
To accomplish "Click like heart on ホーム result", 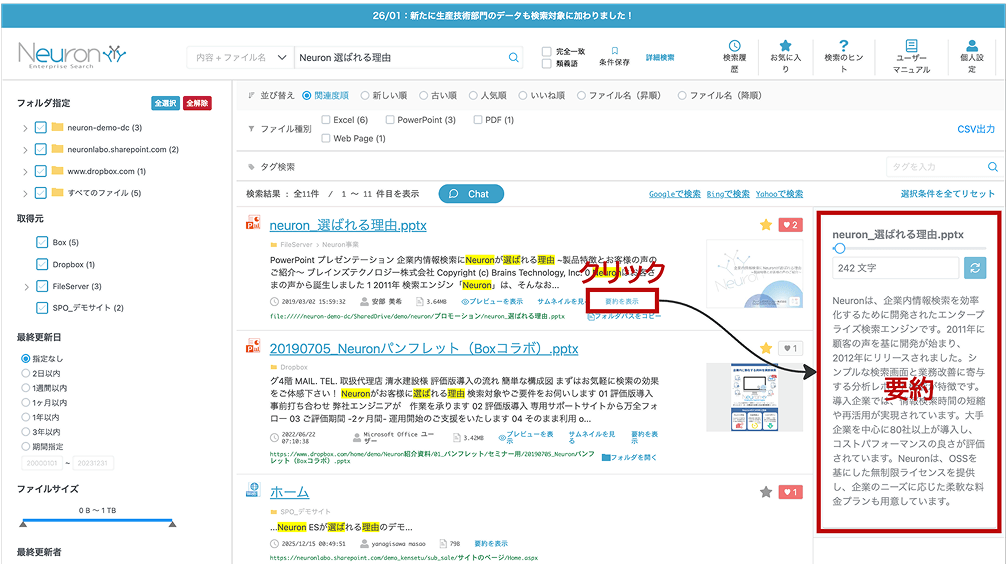I will point(791,492).
